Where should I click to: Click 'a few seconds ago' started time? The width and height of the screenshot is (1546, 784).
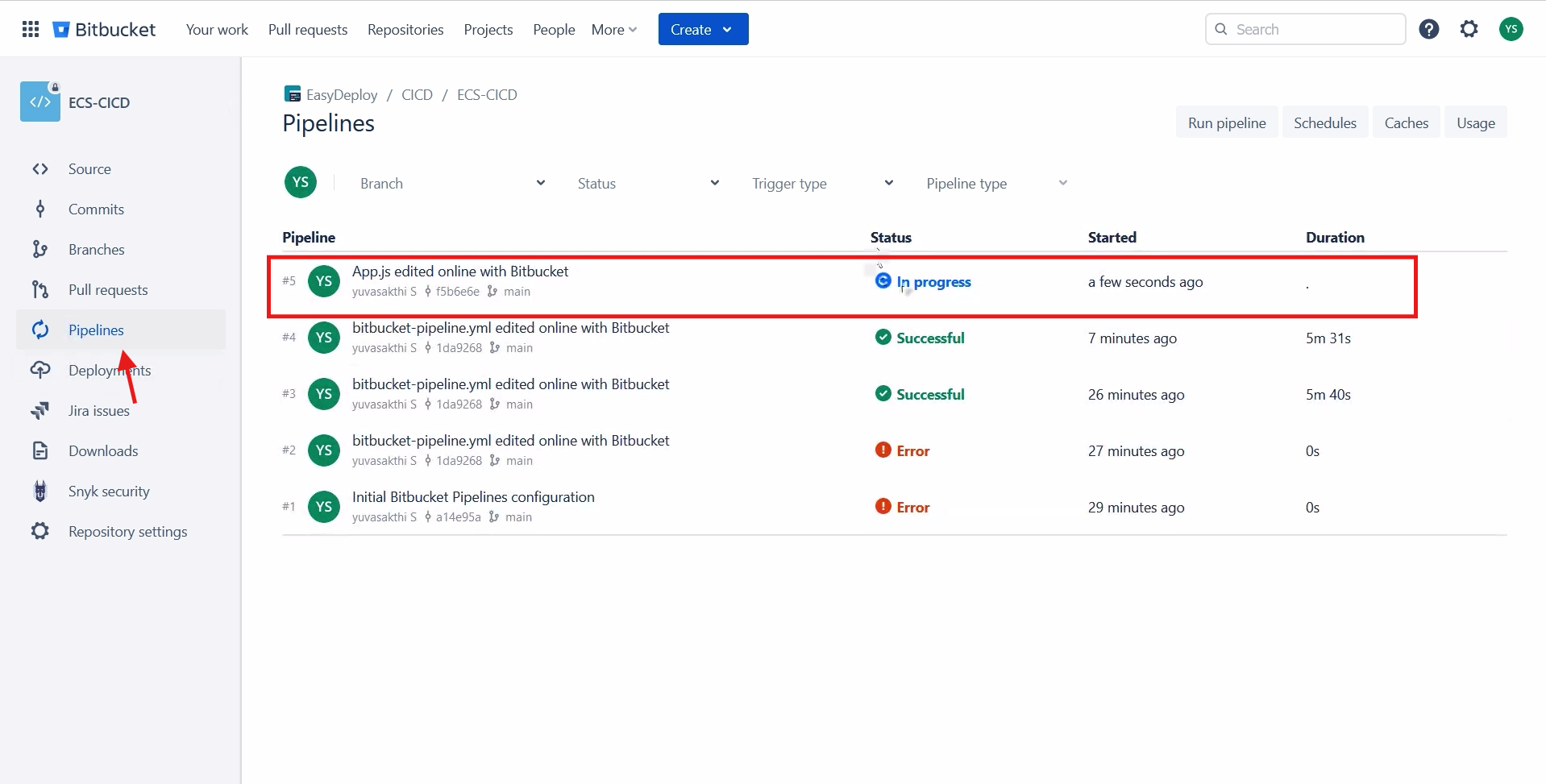[x=1145, y=282]
